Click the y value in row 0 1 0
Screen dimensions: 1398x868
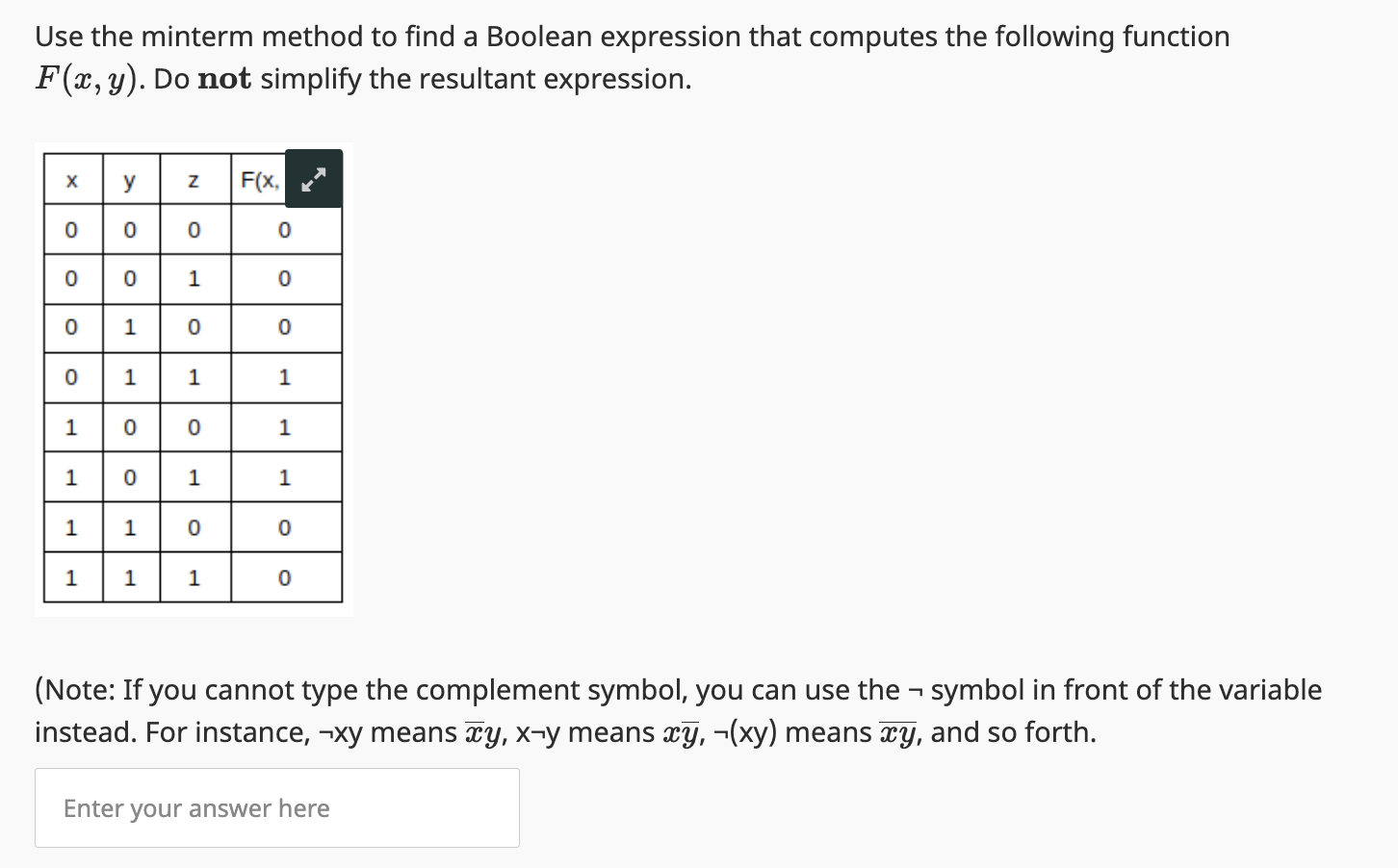point(131,328)
